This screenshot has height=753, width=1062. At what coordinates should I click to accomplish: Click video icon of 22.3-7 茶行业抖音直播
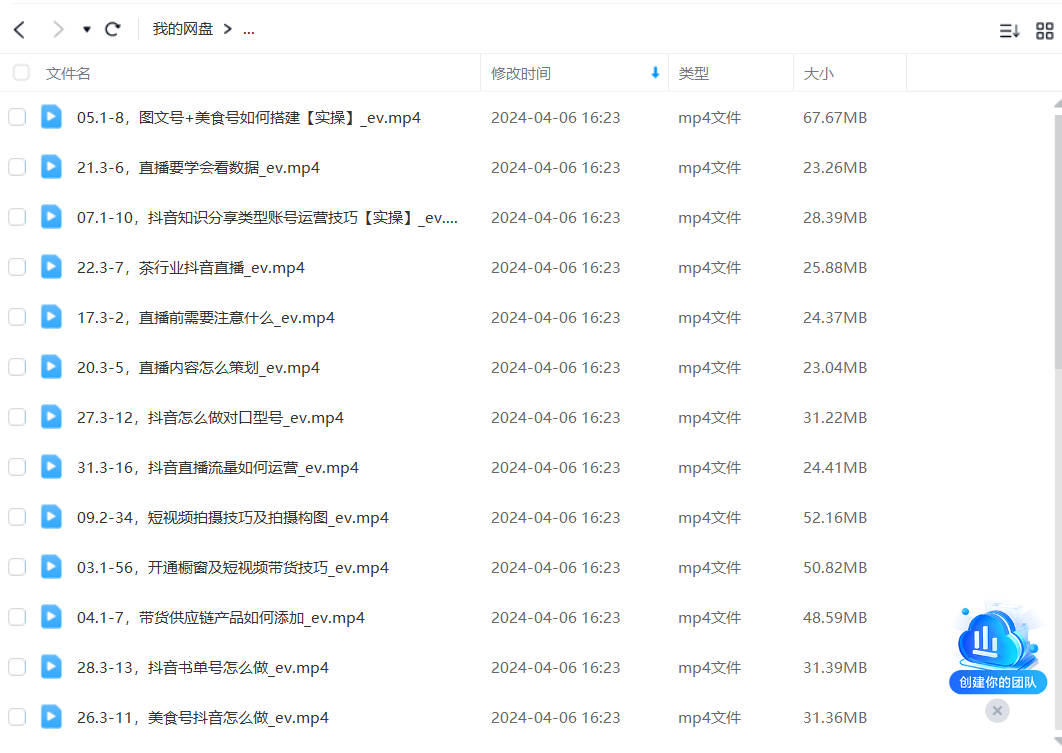(x=51, y=267)
